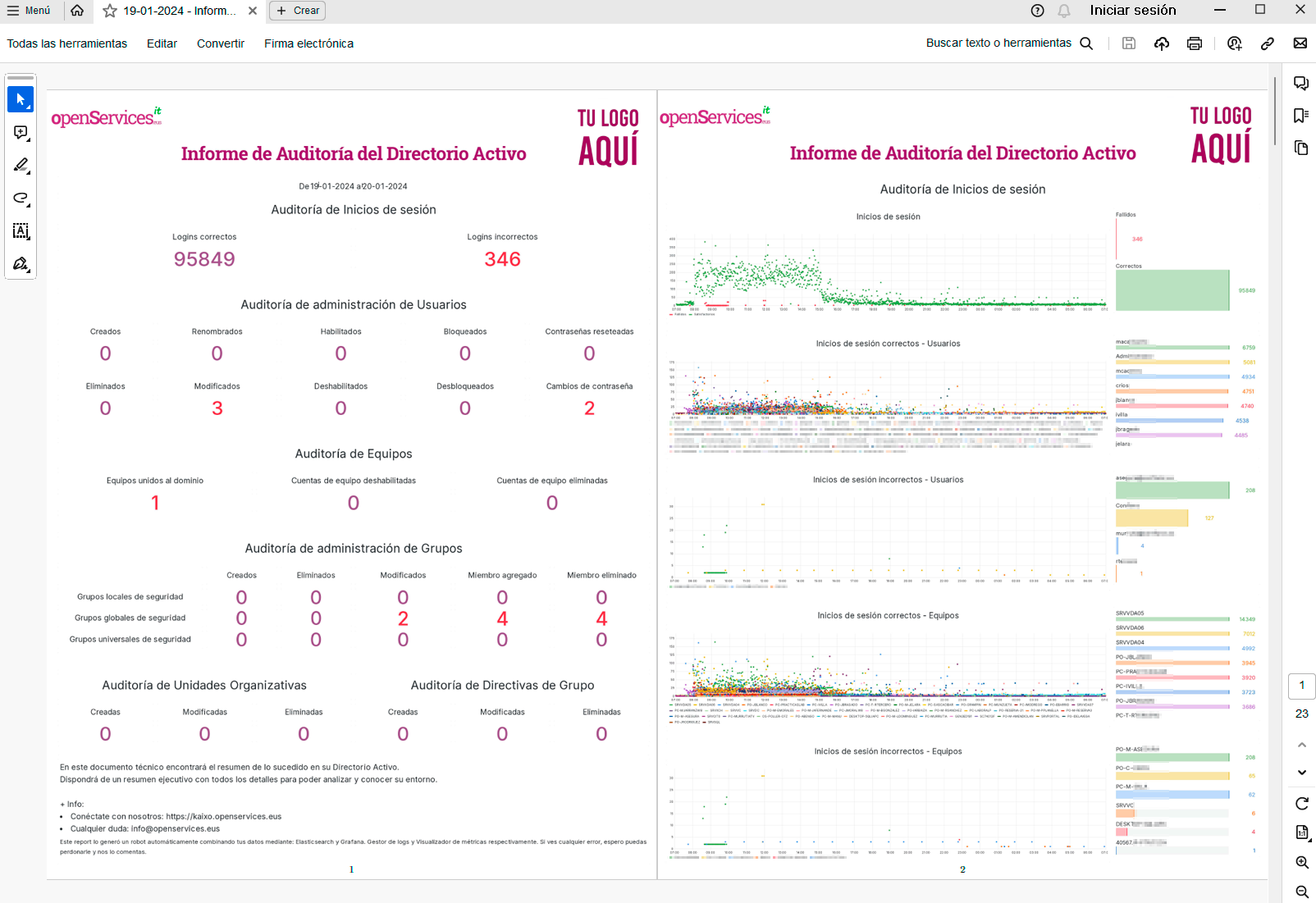This screenshot has width=1316, height=903.
Task: Select the freehand lasso draw tool
Action: click(x=21, y=198)
